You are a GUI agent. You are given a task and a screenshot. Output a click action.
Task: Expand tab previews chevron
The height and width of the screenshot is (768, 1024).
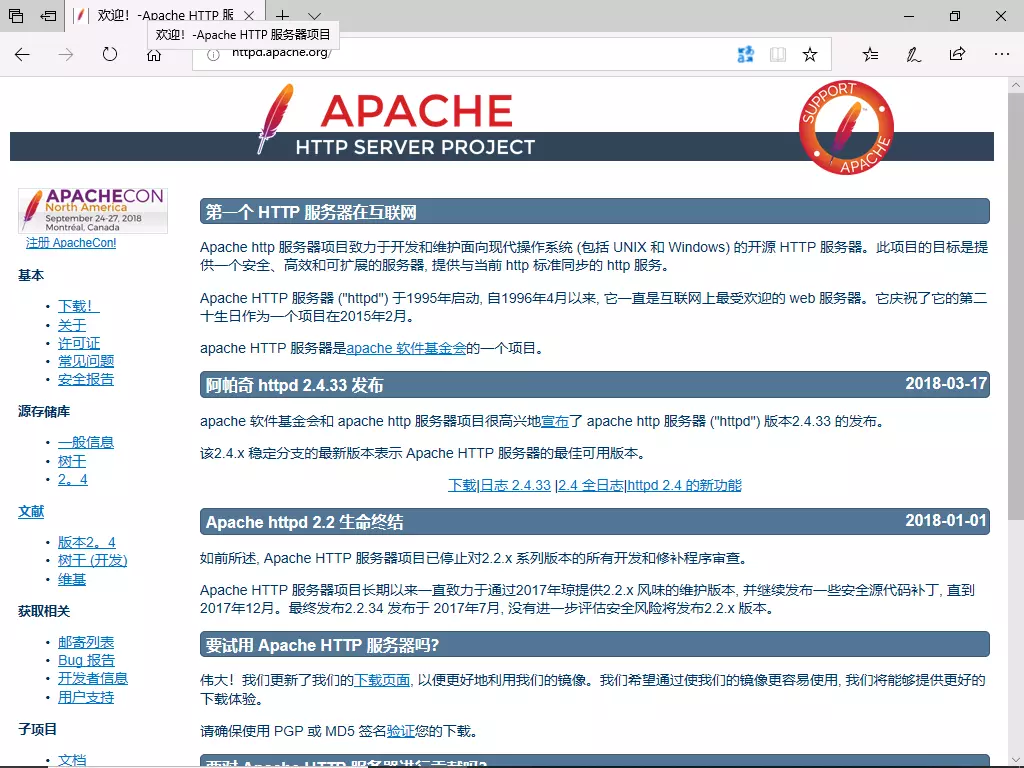(x=314, y=16)
